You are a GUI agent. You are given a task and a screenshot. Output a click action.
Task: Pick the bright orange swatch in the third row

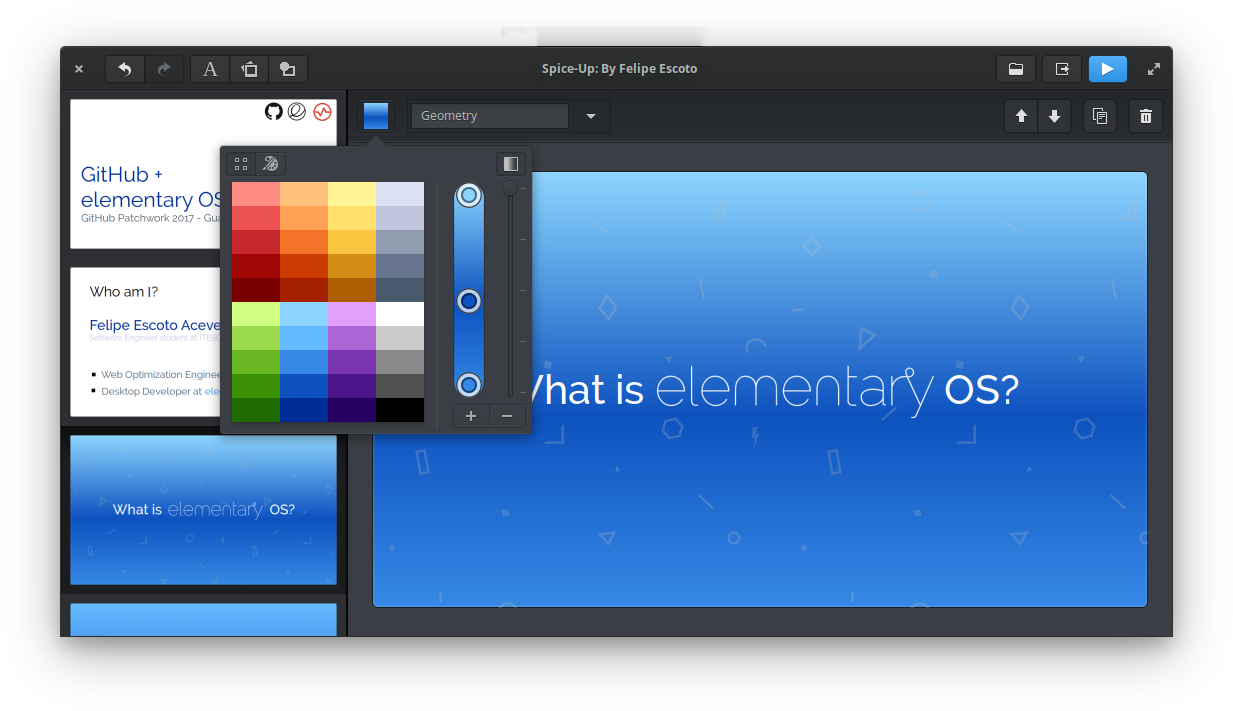point(304,242)
